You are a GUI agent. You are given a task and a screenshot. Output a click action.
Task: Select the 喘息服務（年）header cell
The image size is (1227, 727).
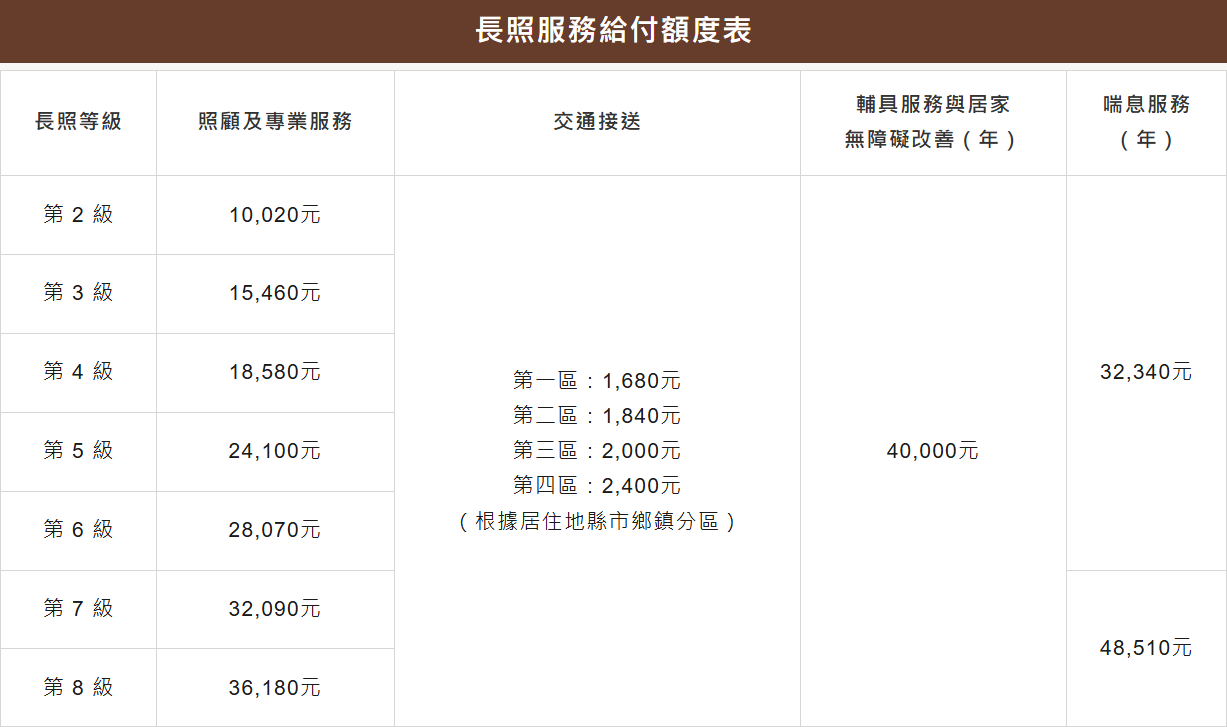pyautogui.click(x=1146, y=122)
